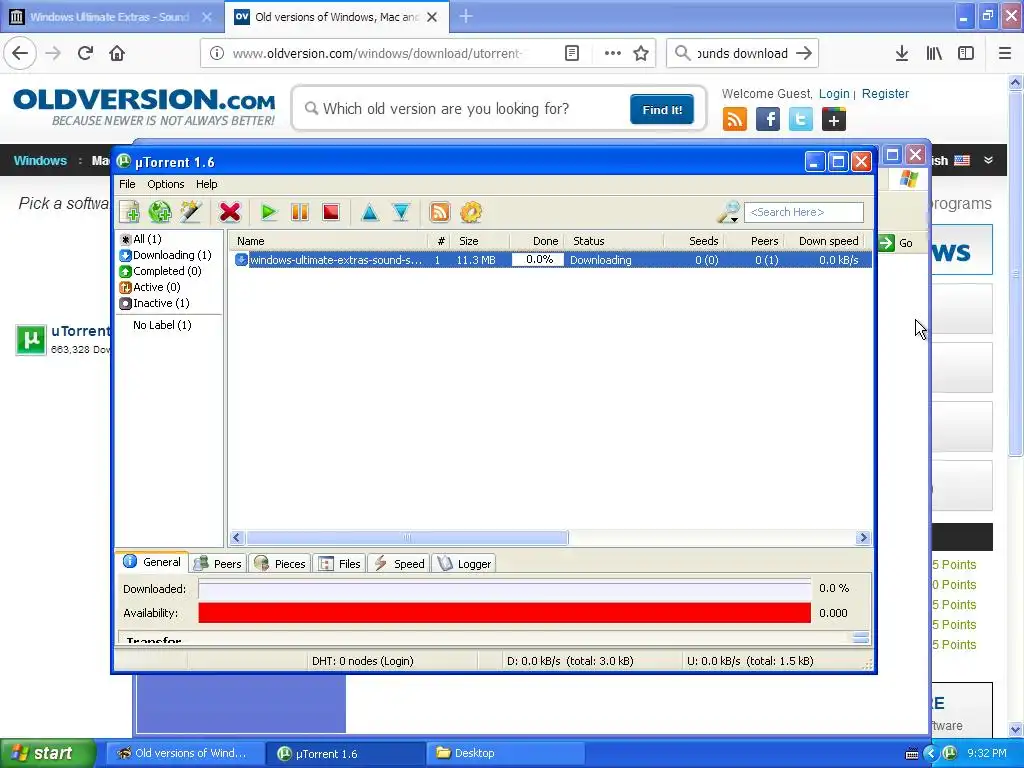Open the uTorrent Options menu
1024x768 pixels.
[x=165, y=184]
